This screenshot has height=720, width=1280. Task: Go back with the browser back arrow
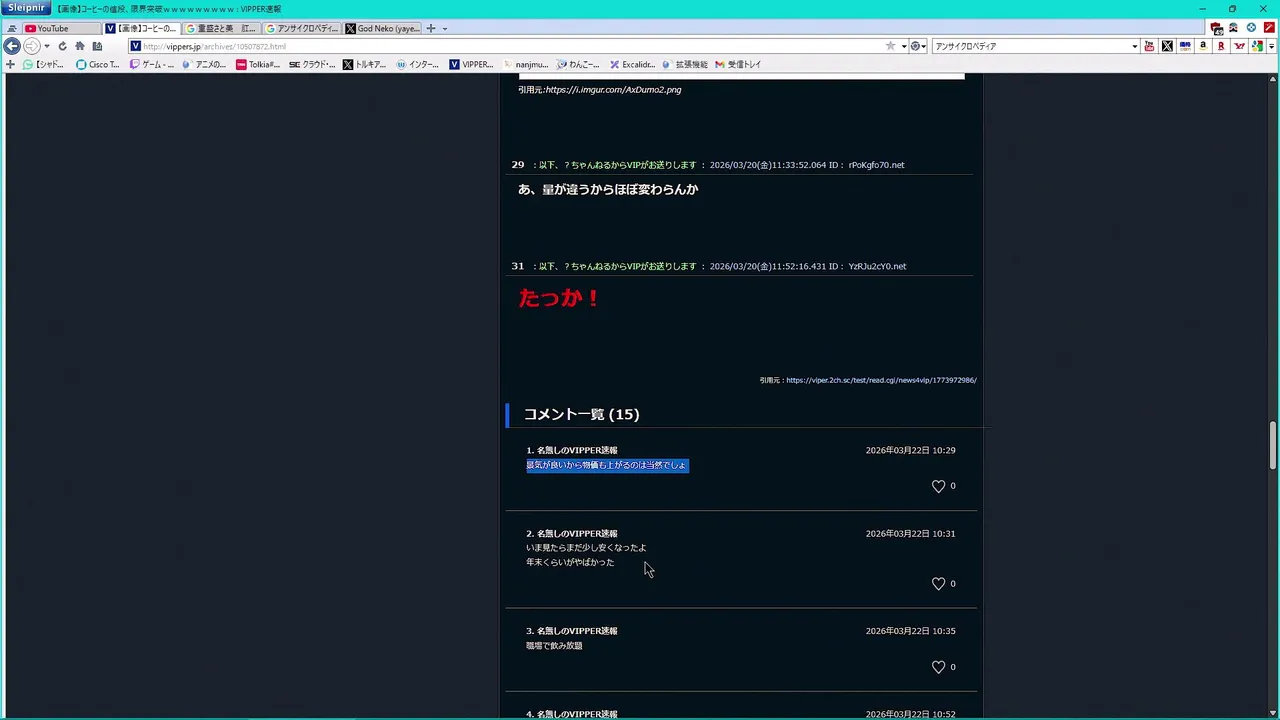tap(12, 46)
